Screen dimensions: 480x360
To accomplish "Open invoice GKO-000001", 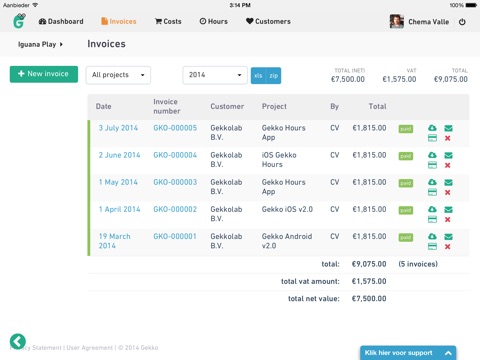I will [x=175, y=237].
